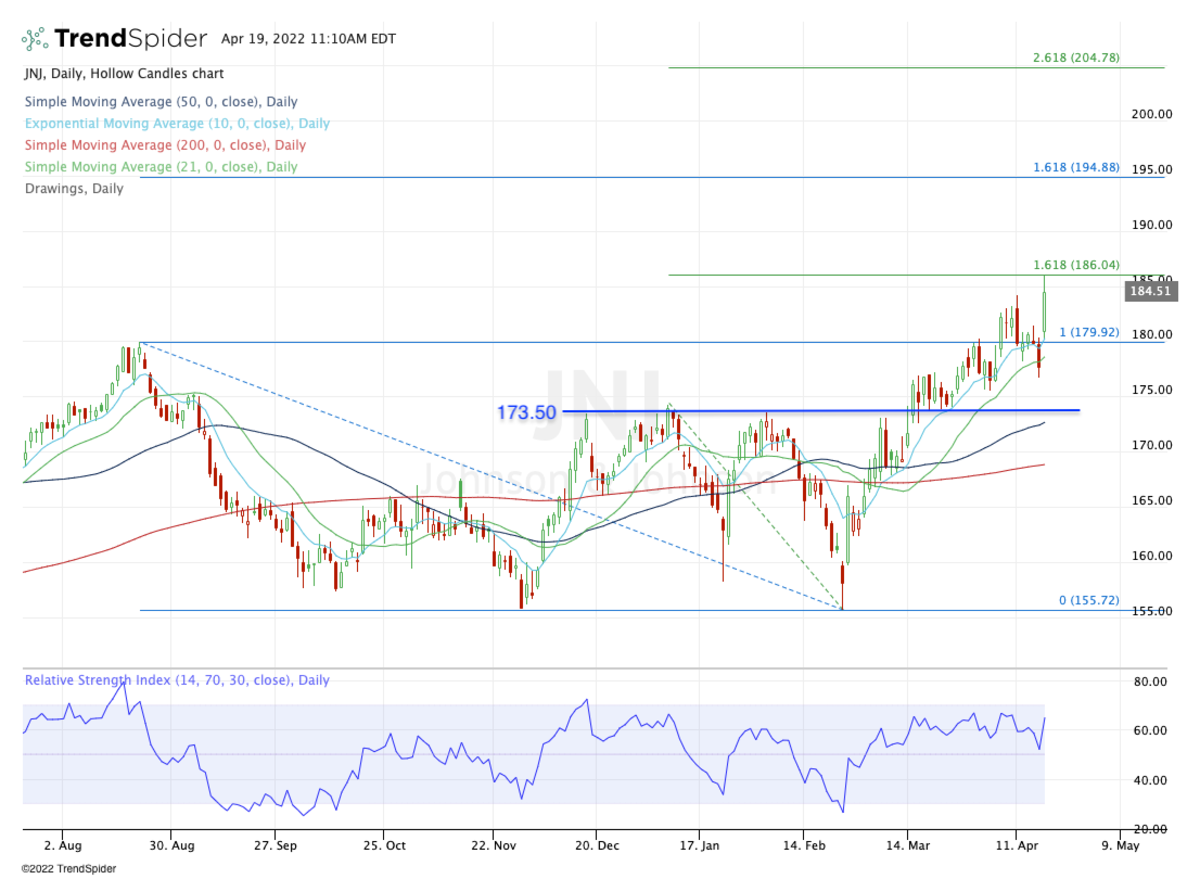
Task: Select the 173.50 support level label
Action: (526, 412)
